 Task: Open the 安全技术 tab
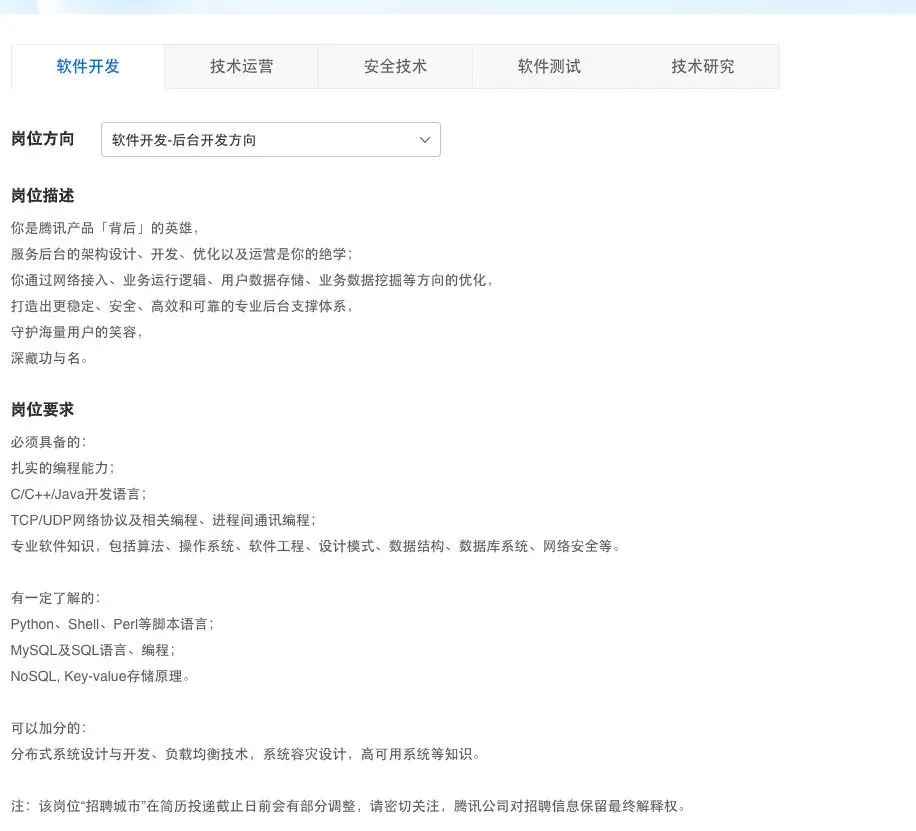point(395,66)
